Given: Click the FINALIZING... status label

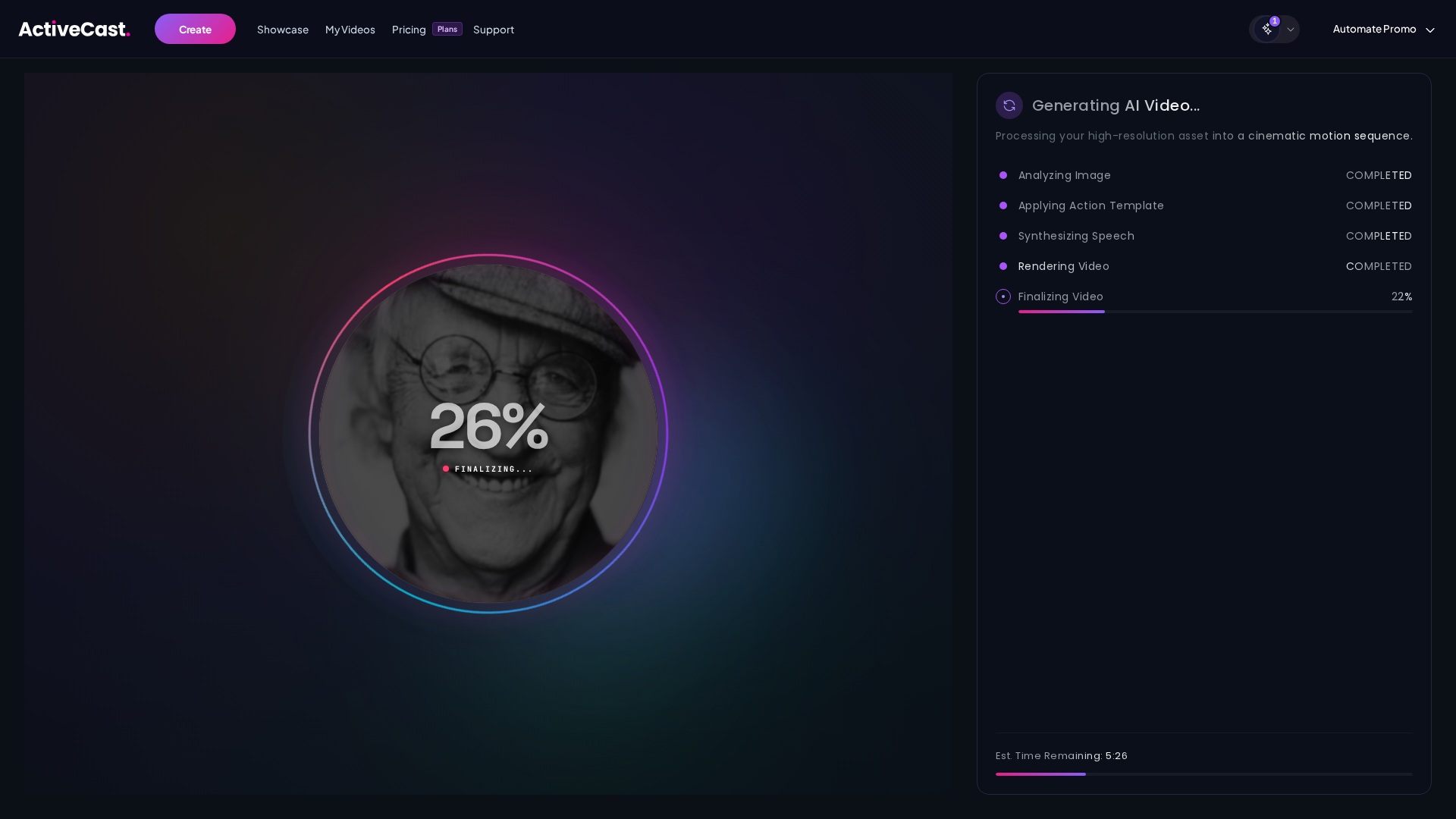Looking at the screenshot, I should click(x=494, y=469).
